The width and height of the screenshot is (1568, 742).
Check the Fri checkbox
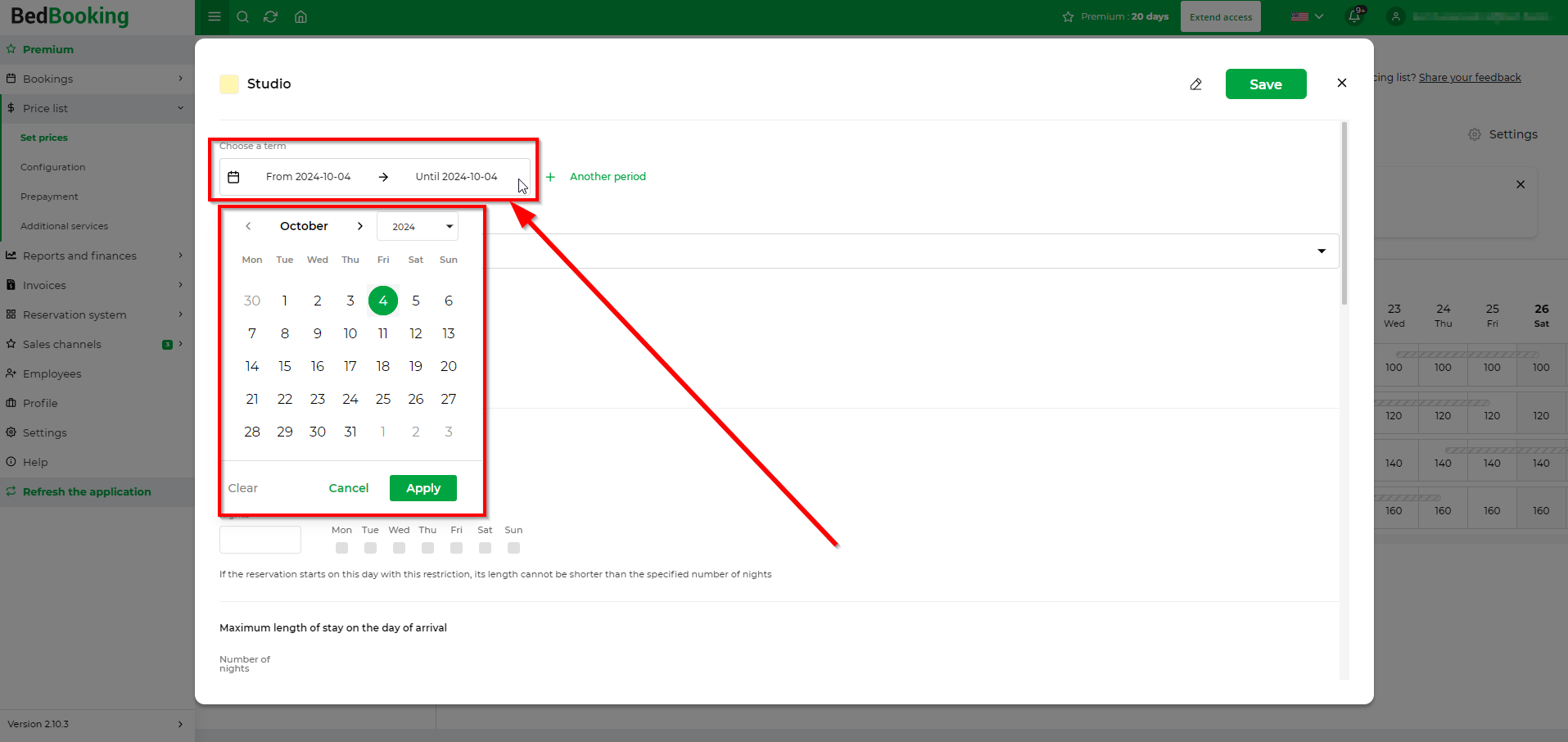[x=456, y=548]
